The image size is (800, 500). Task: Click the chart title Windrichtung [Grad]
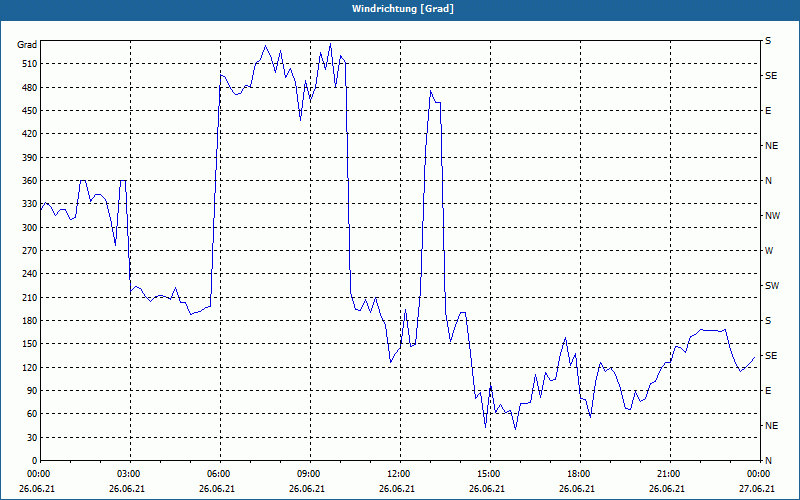click(x=403, y=9)
